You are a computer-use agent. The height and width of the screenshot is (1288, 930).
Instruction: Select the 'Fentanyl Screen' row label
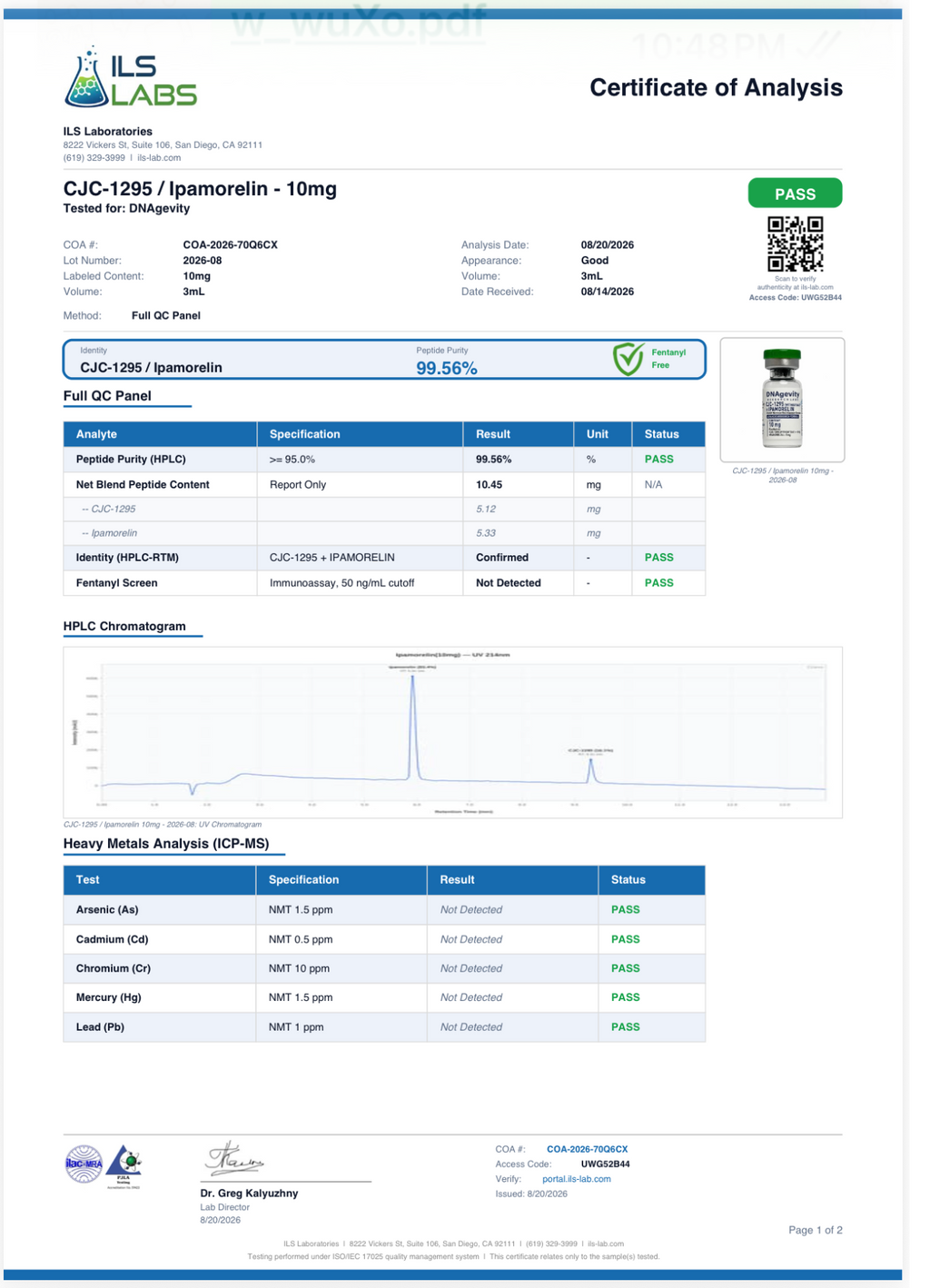[117, 583]
